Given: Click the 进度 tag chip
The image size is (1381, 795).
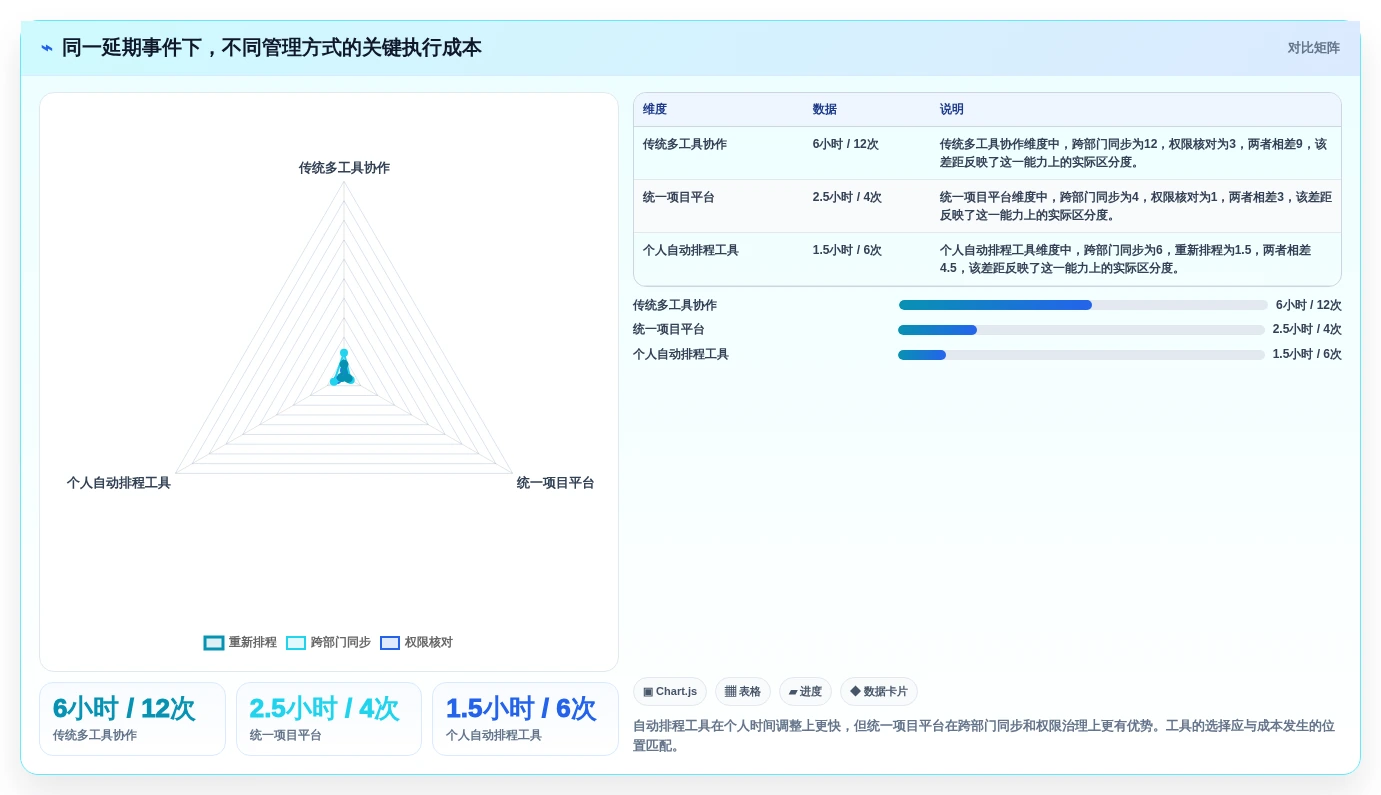Looking at the screenshot, I should click(805, 692).
